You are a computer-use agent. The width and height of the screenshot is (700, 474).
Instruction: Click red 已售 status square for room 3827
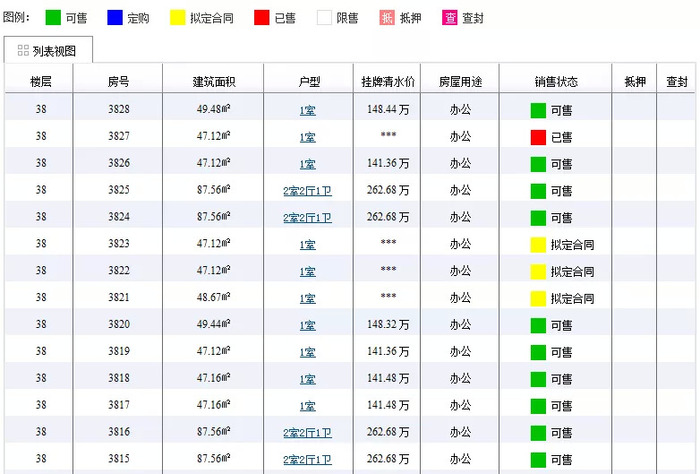(x=538, y=137)
